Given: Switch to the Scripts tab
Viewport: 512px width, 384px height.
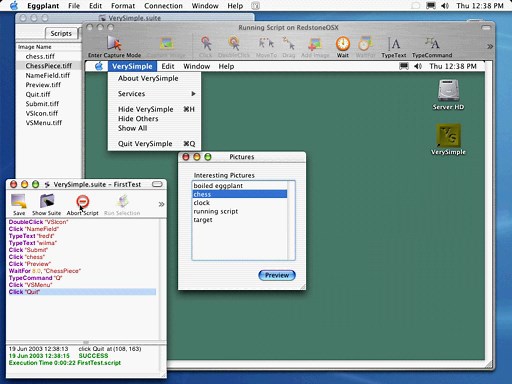Looking at the screenshot, I should click(x=61, y=33).
